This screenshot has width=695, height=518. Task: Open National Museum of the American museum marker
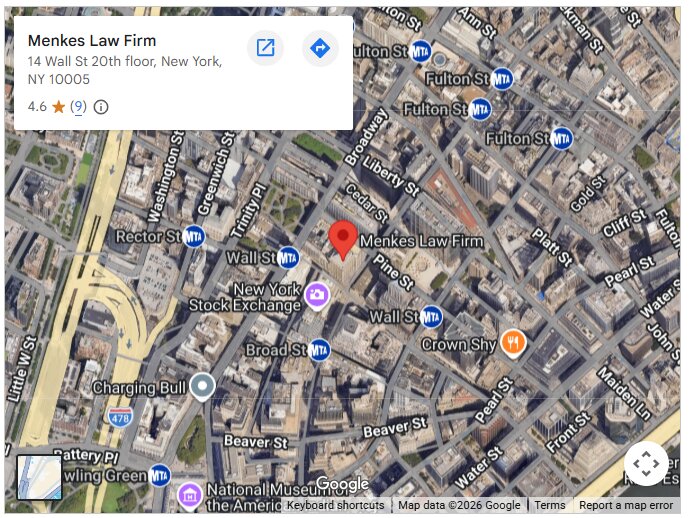[190, 496]
